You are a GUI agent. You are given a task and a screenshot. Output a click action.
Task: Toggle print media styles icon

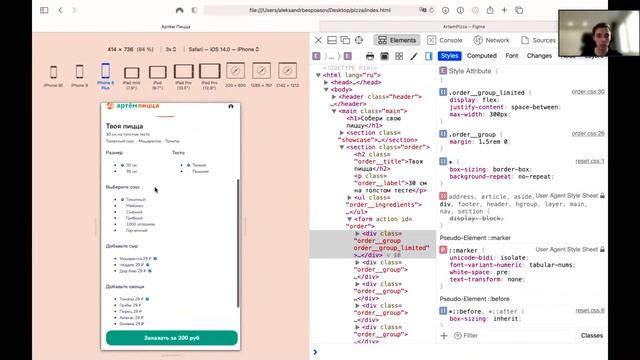click(370, 56)
